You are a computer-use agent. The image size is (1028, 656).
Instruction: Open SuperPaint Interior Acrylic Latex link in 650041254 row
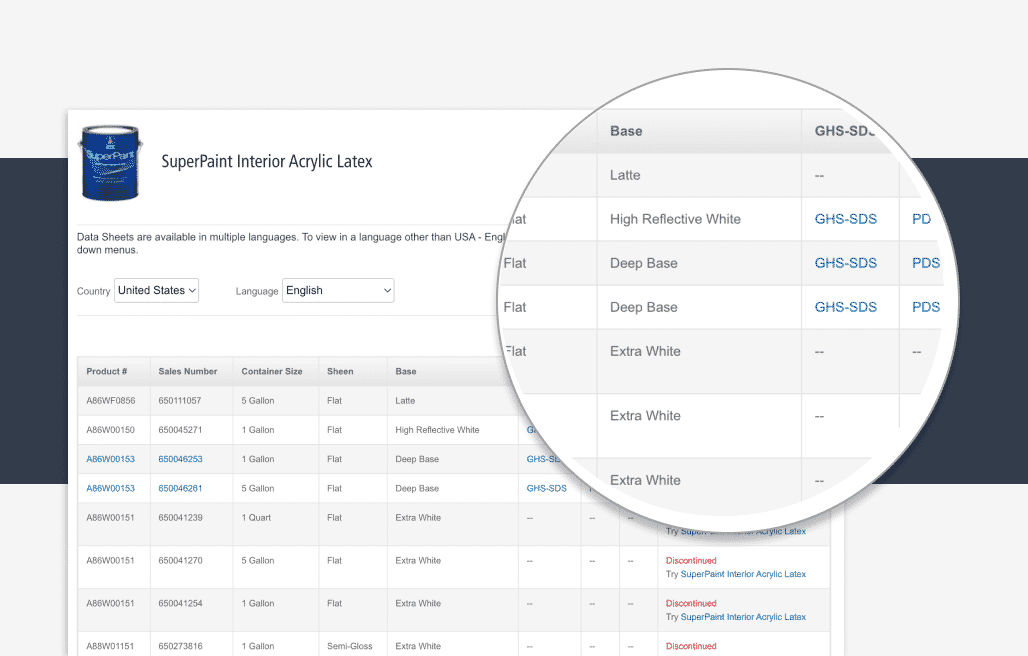point(743,617)
